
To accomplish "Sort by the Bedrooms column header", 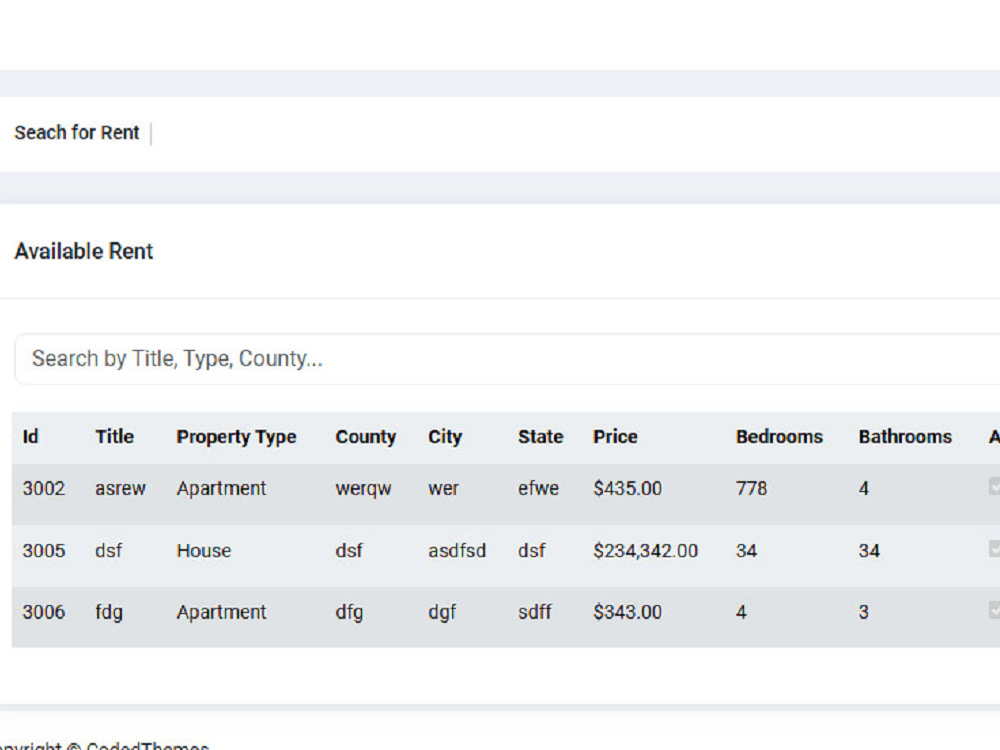I will [779, 437].
